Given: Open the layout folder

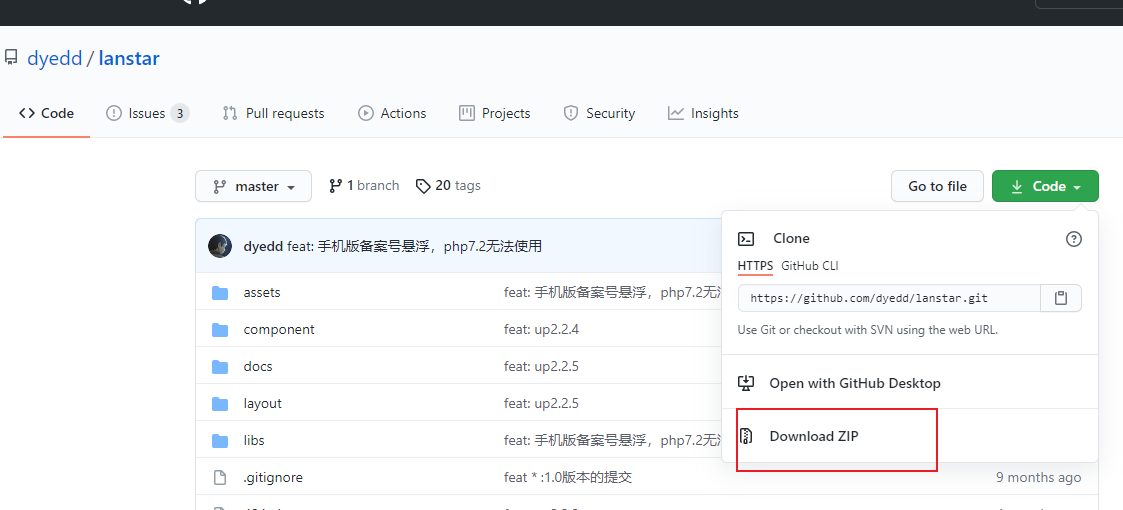Looking at the screenshot, I should (263, 403).
